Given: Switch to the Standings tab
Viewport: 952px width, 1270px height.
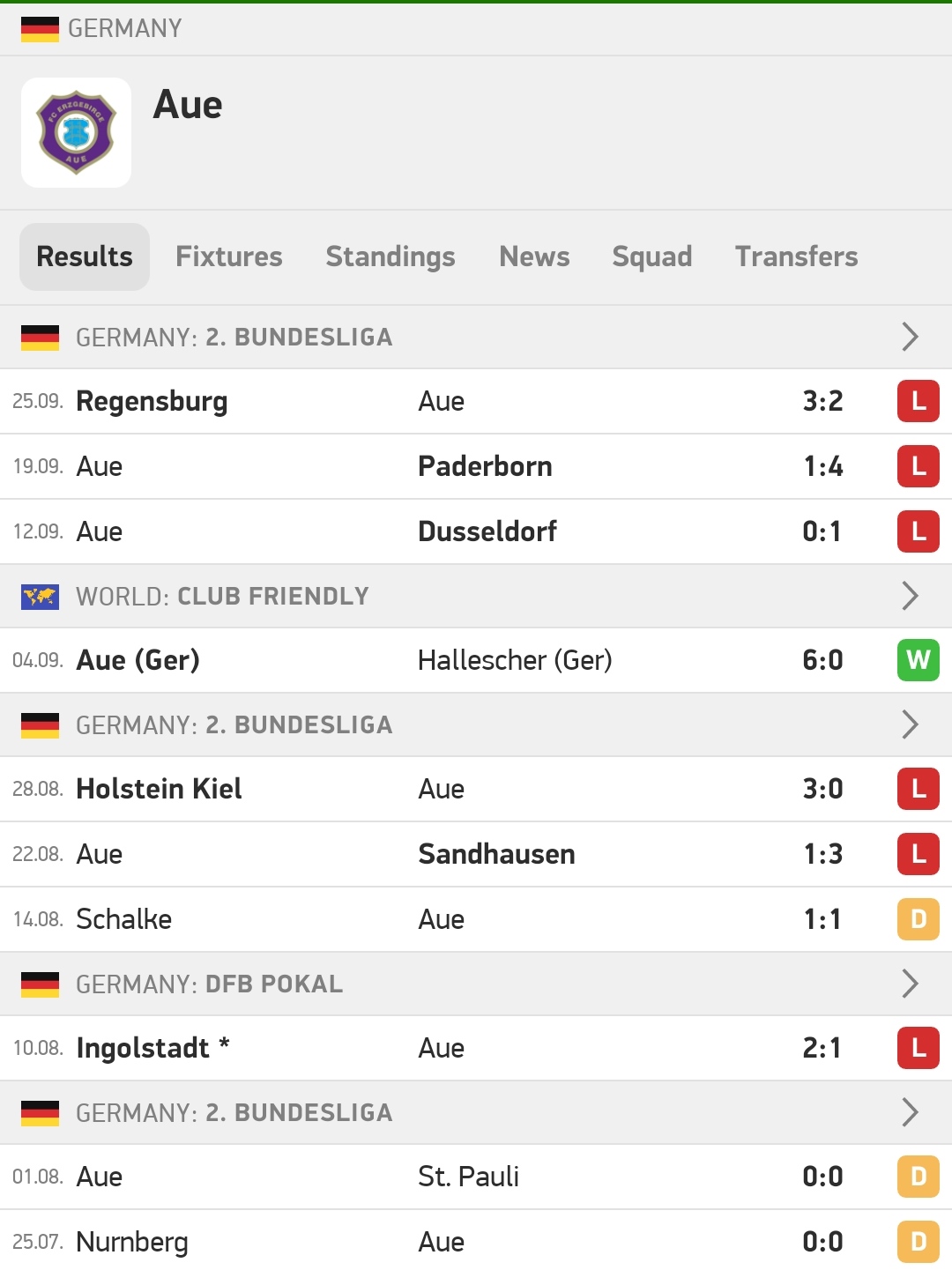Looking at the screenshot, I should pos(390,256).
